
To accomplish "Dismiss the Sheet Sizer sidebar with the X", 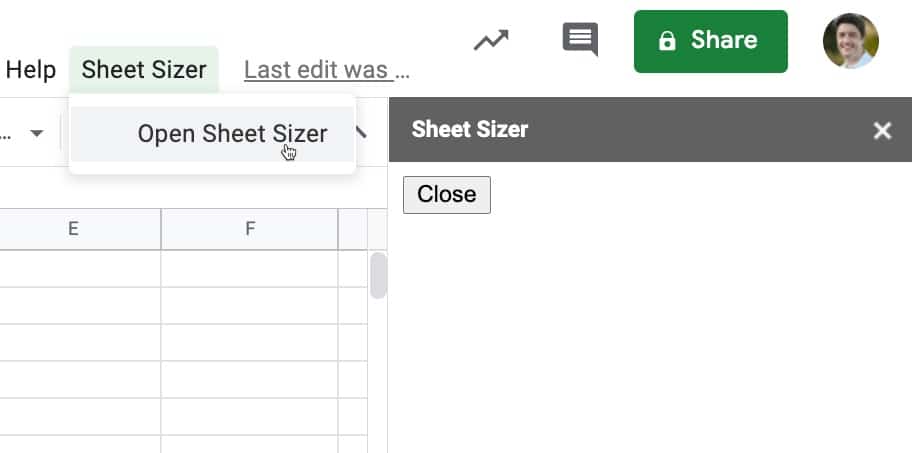I will click(882, 130).
